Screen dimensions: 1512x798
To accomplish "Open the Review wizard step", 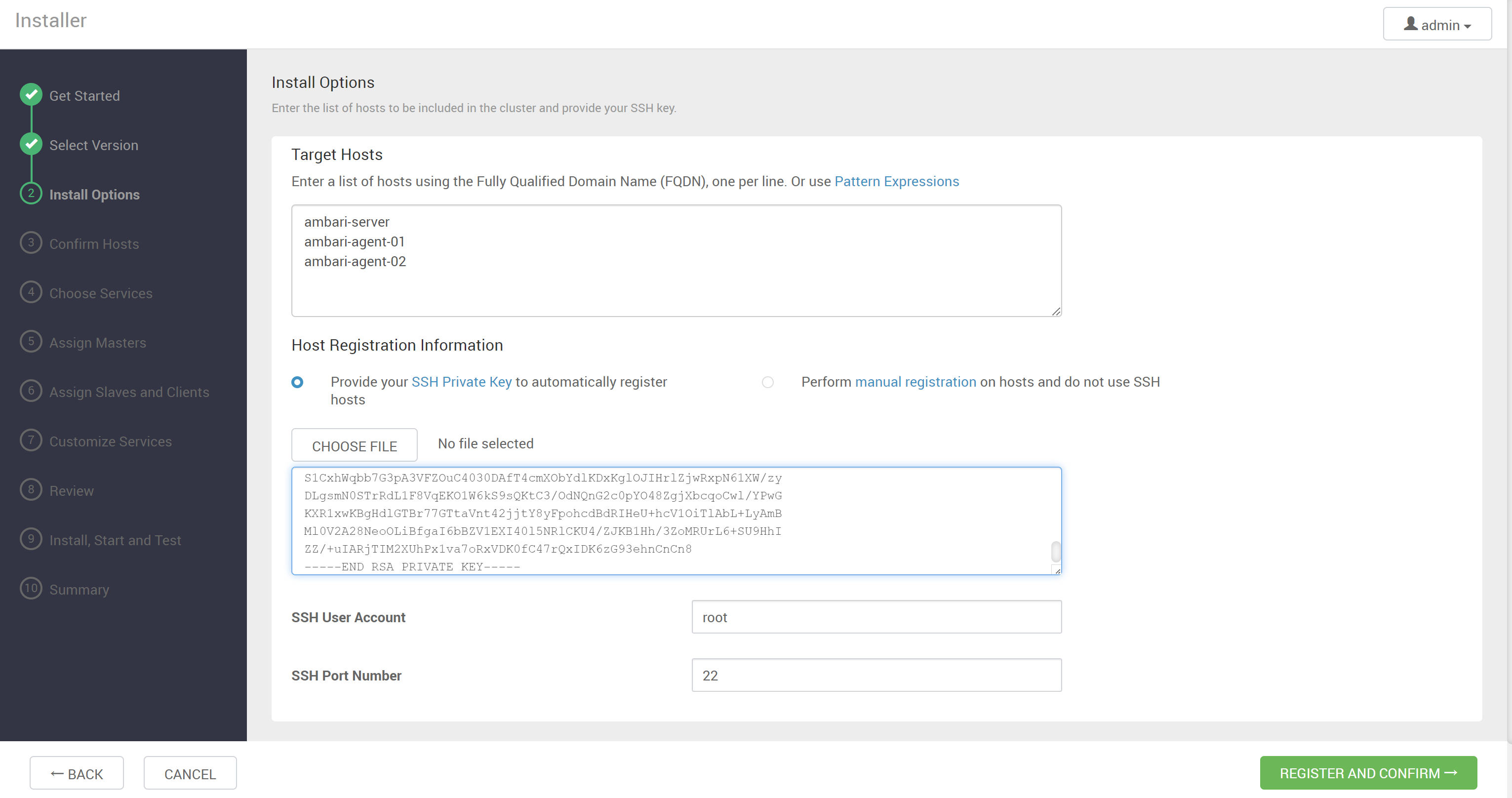I will (x=72, y=490).
